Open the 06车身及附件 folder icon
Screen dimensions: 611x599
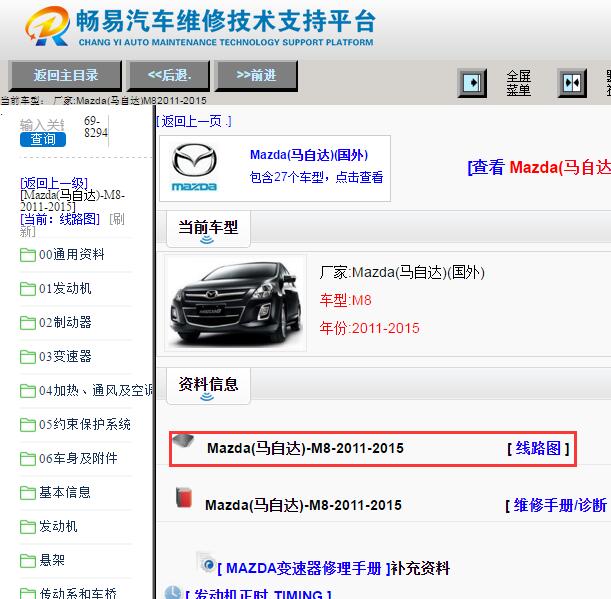tap(28, 459)
